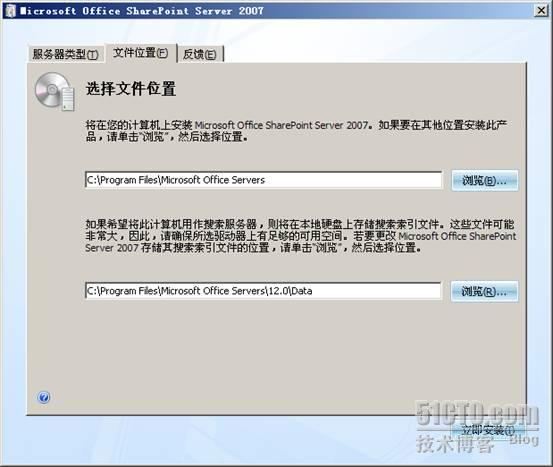Click the Microsoft Office SharePoint Server 2007 title text
Viewport: 553px width, 467px height.
[x=142, y=11]
